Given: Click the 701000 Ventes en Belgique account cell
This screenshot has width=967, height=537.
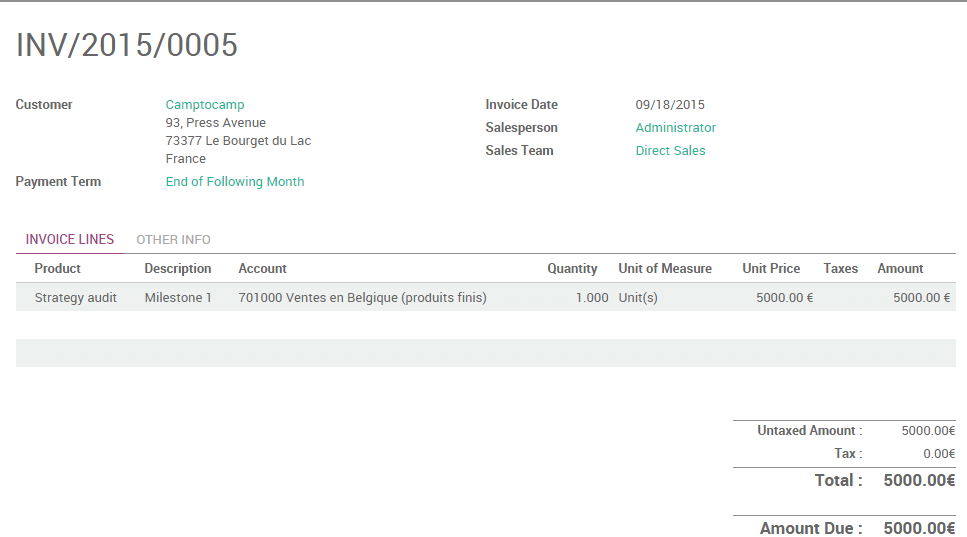Looking at the screenshot, I should [x=363, y=298].
